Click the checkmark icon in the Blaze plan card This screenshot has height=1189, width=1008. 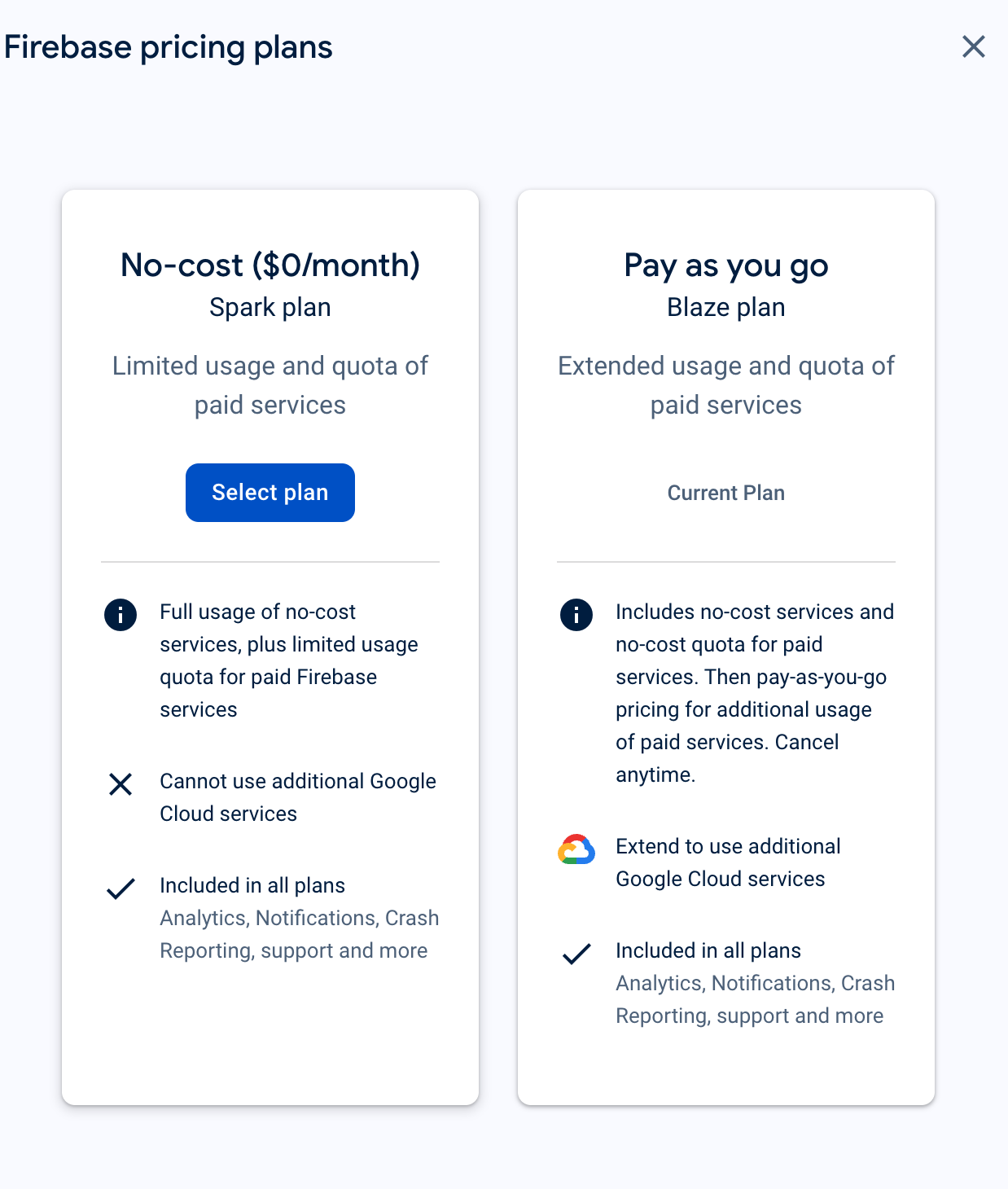(x=577, y=954)
